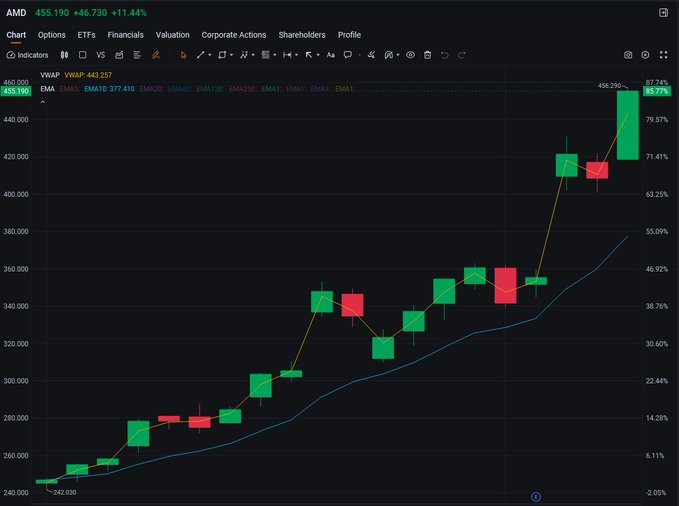Select the range measurement tool
679x506 pixels.
(x=287, y=55)
